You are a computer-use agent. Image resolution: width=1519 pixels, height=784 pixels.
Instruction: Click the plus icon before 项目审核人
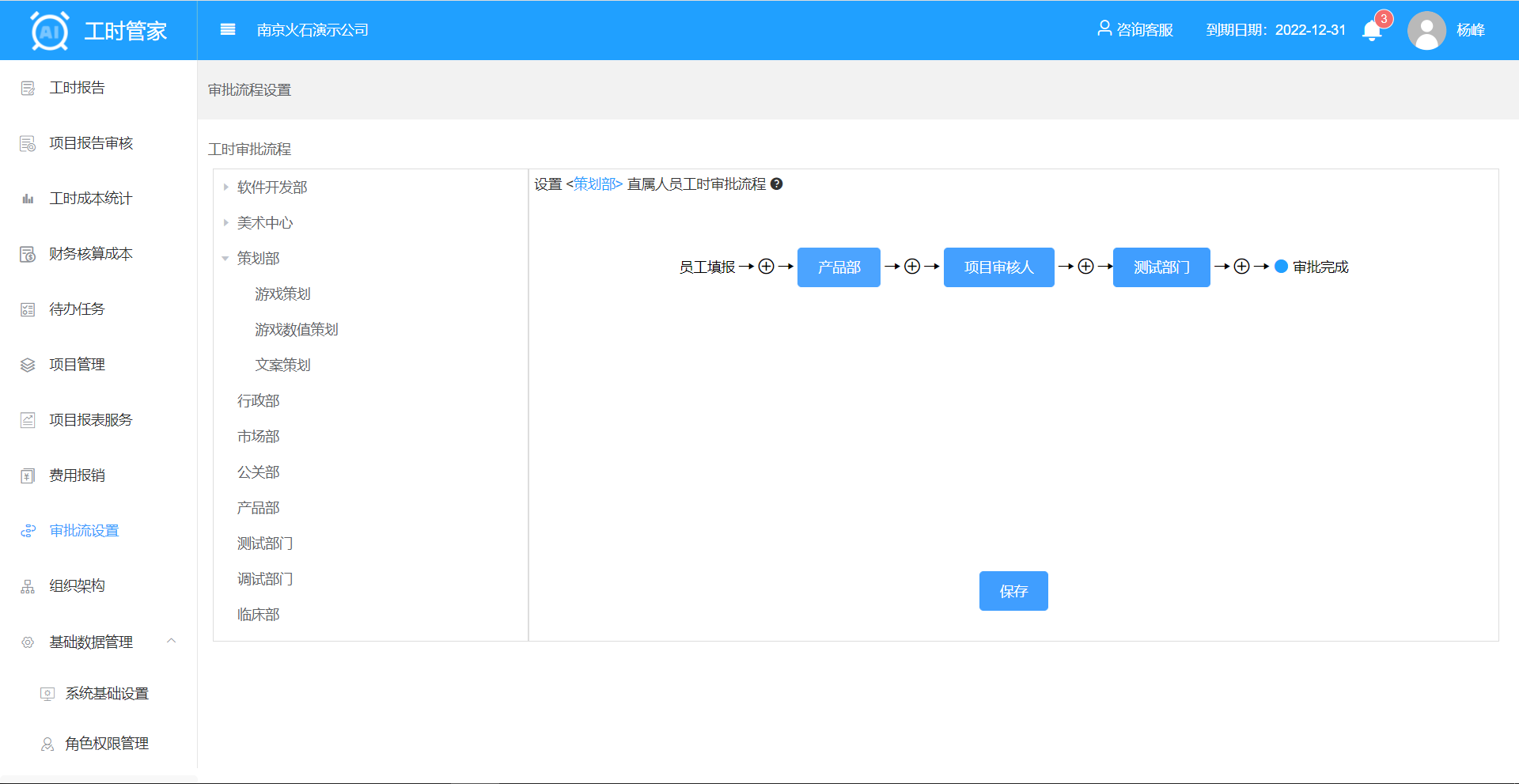[x=912, y=267]
